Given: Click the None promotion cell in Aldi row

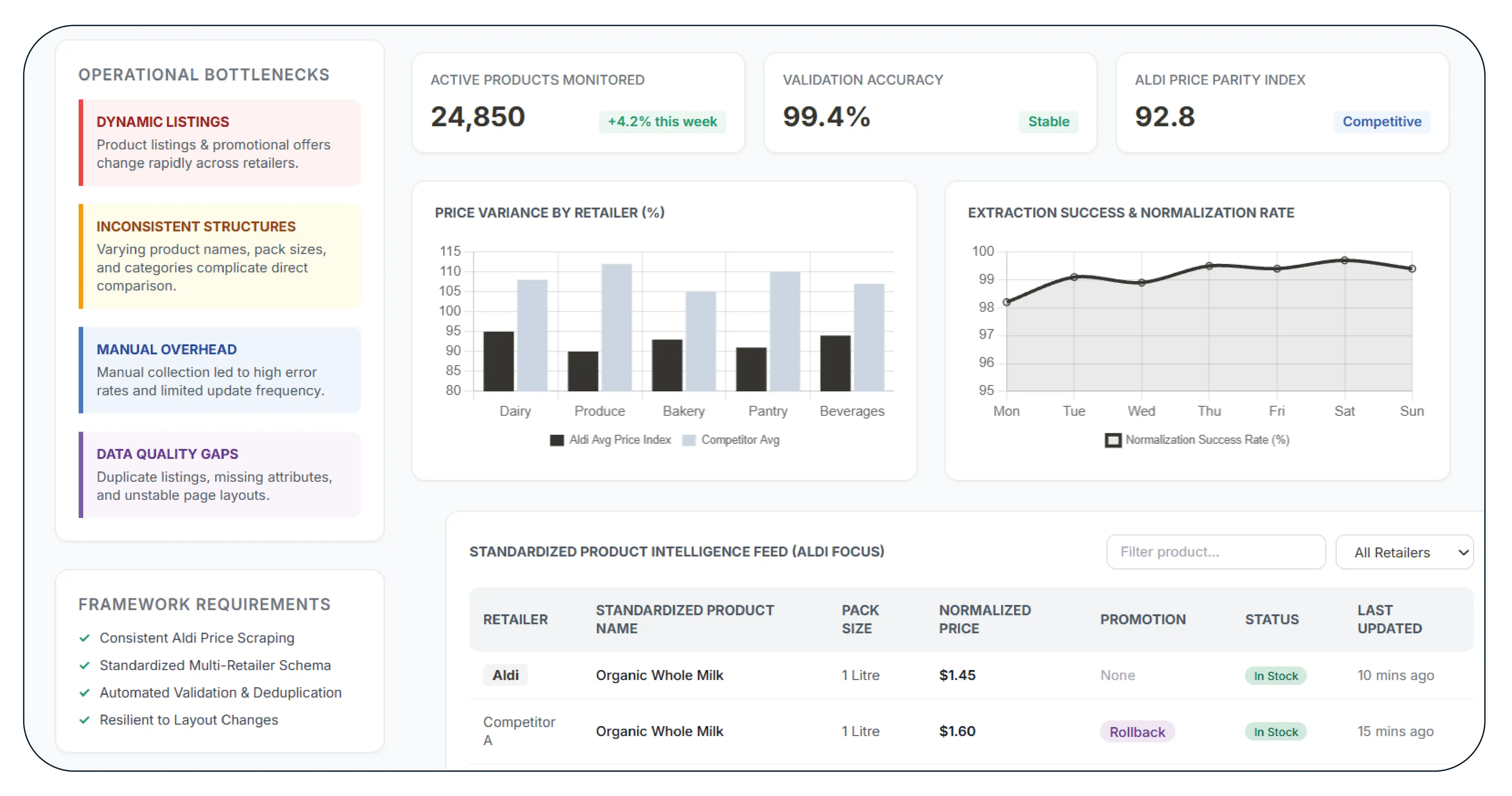Looking at the screenshot, I should tap(1117, 675).
